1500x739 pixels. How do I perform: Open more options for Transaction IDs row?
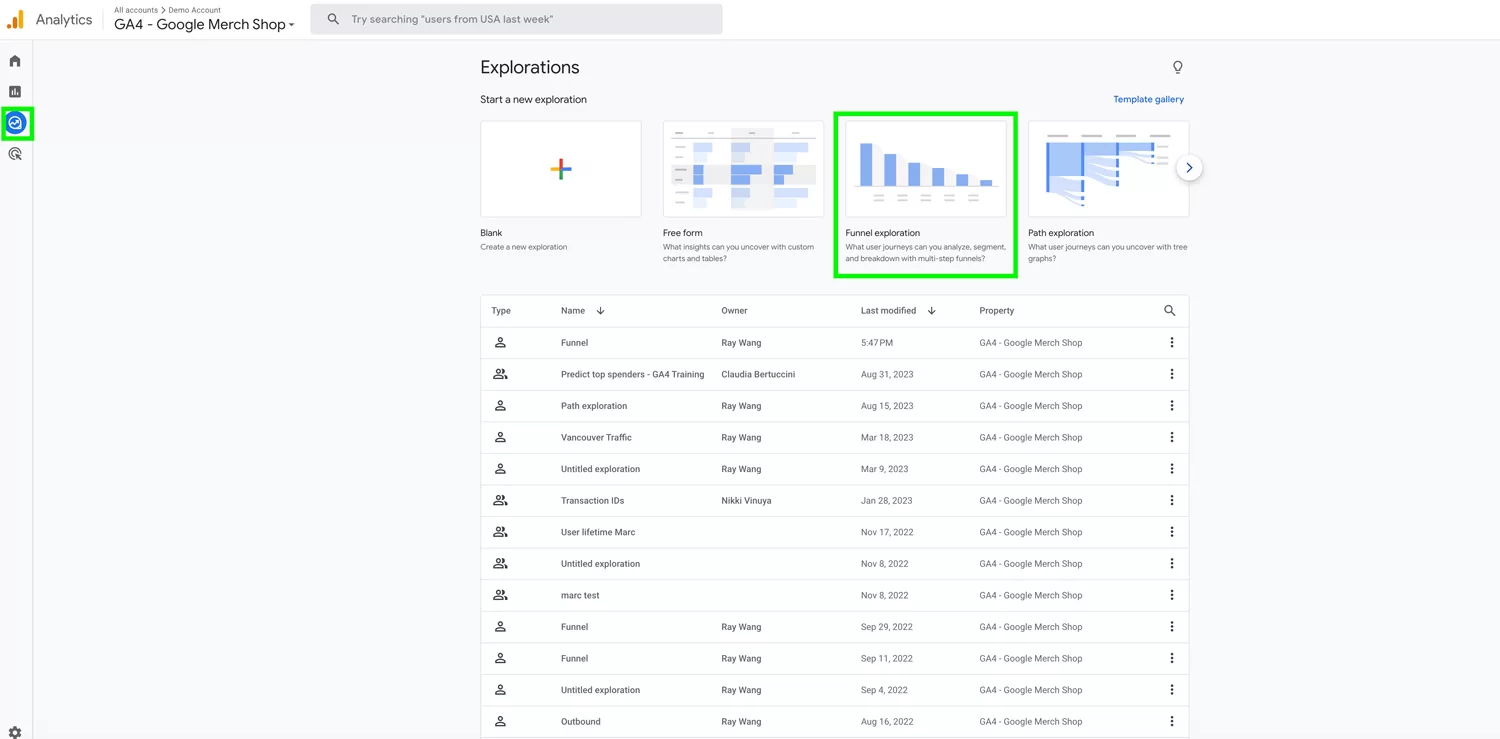tap(1172, 500)
